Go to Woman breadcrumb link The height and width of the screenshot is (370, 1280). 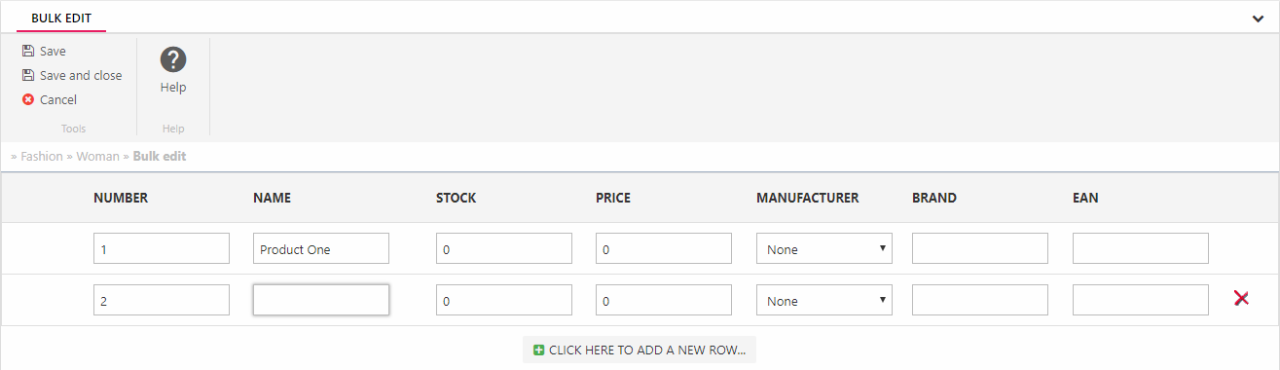pyautogui.click(x=97, y=156)
